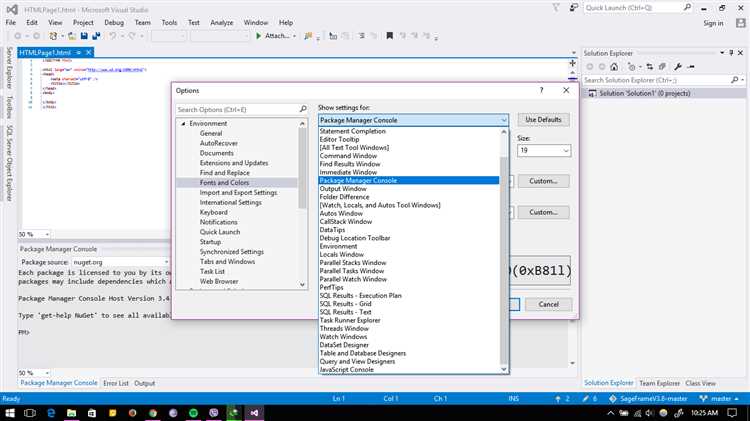750x421 pixels.
Task: Open Microsoft Edge from the taskbar
Action: click(51, 413)
